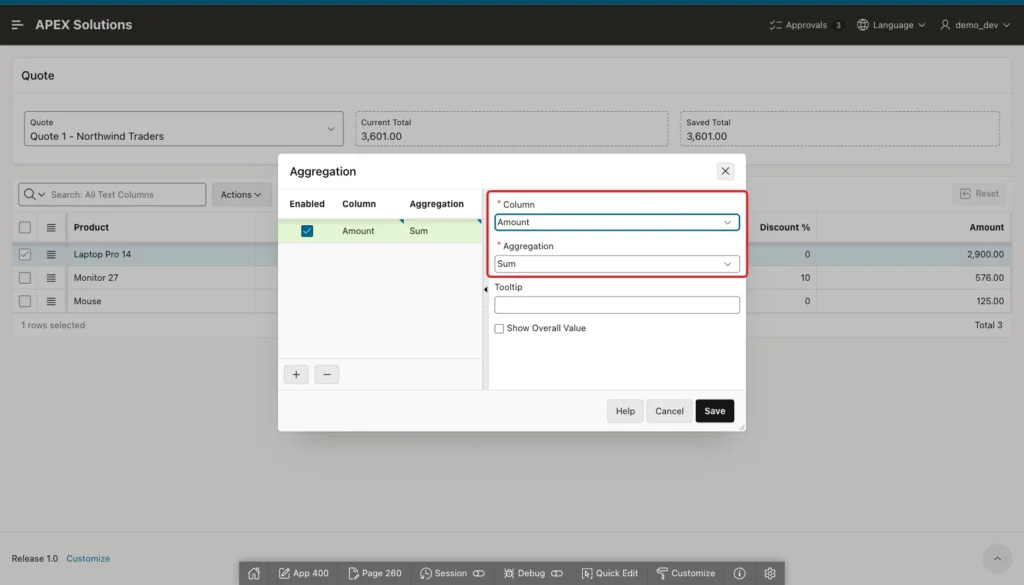Click the Tooltip text field
This screenshot has width=1024, height=585.
(616, 305)
